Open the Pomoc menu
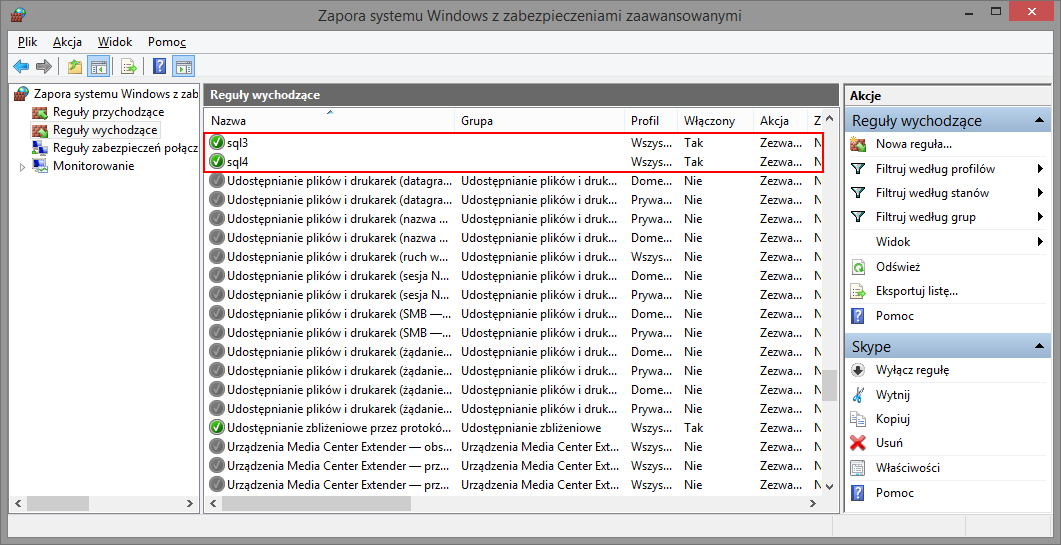Screen dimensions: 1061x545 [x=167, y=42]
